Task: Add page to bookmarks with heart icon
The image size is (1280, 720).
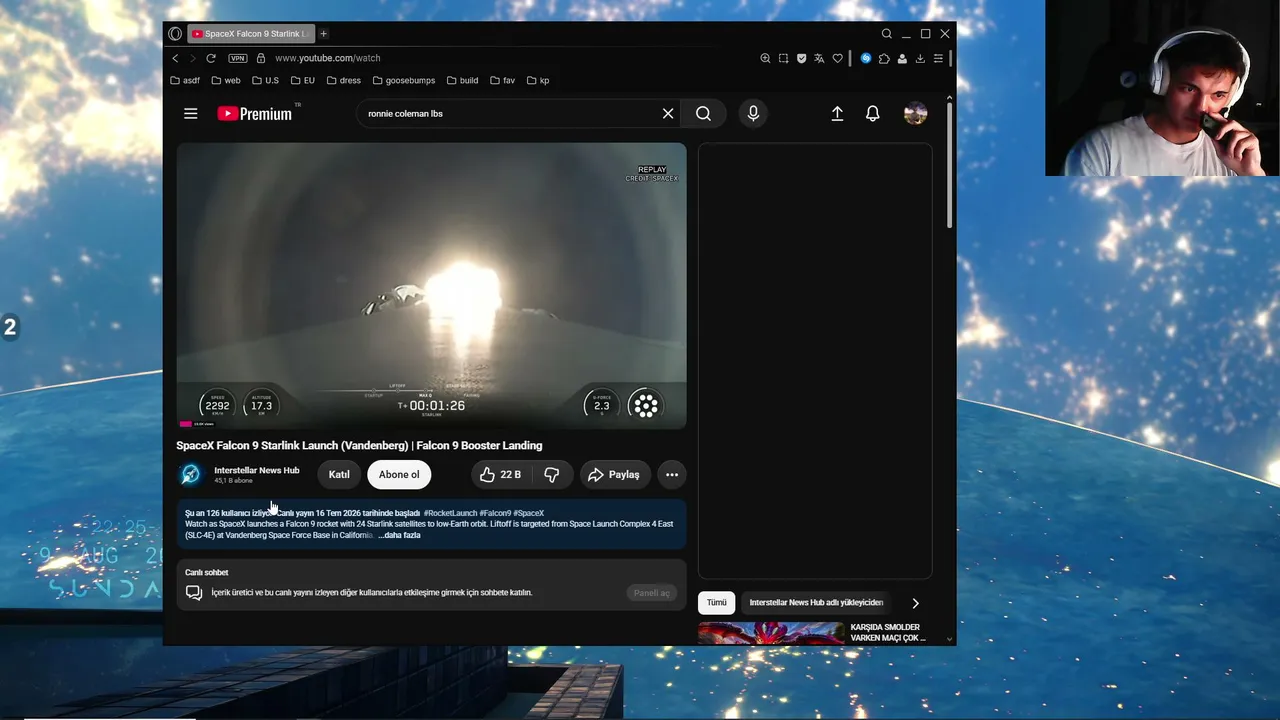Action: 837,59
